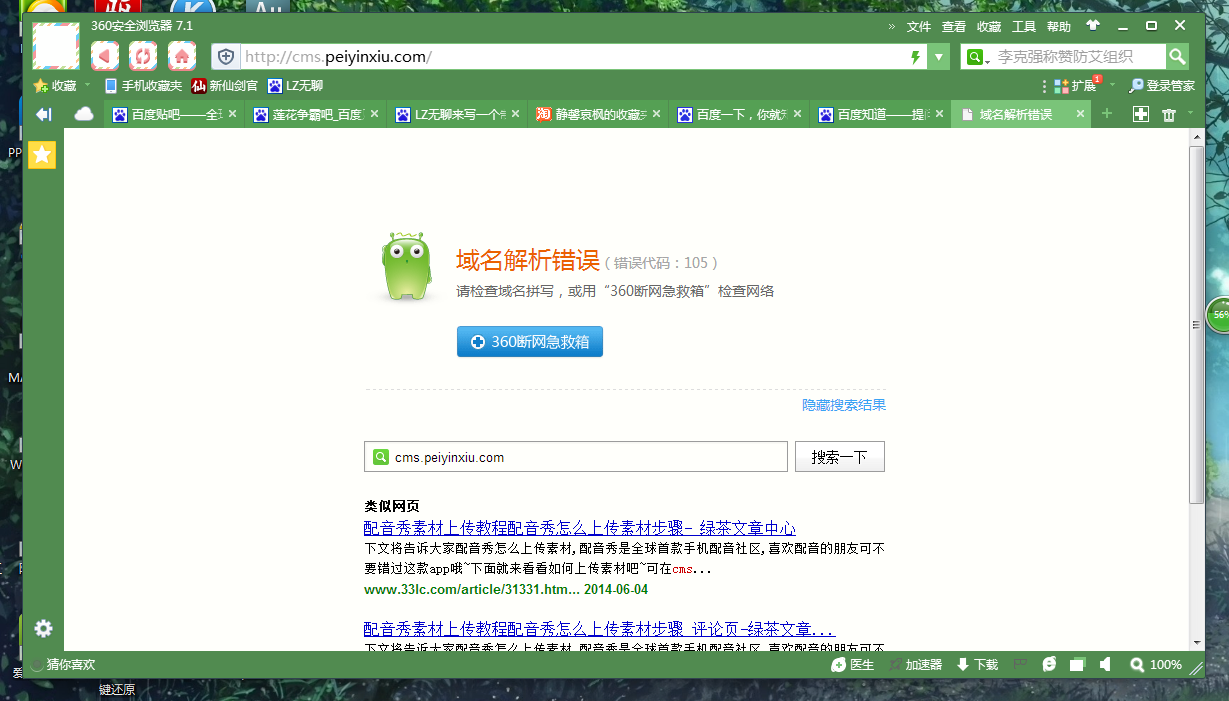This screenshot has height=701, width=1229.
Task: Click the scrollbar down arrow
Action: pos(1197,641)
